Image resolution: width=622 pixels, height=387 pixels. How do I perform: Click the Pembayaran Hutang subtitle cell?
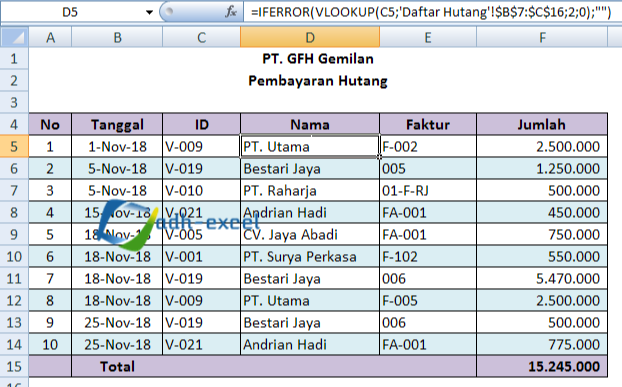(318, 81)
